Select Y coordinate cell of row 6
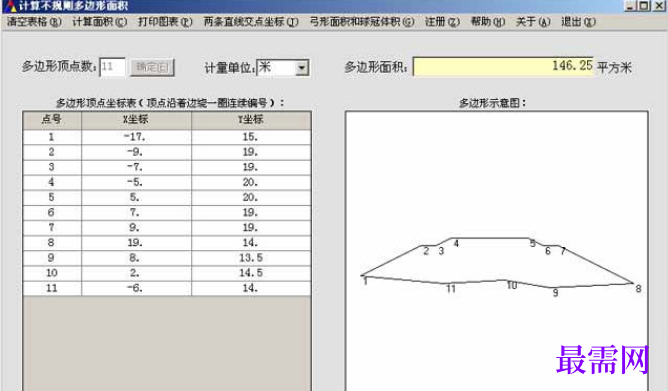 tap(251, 213)
